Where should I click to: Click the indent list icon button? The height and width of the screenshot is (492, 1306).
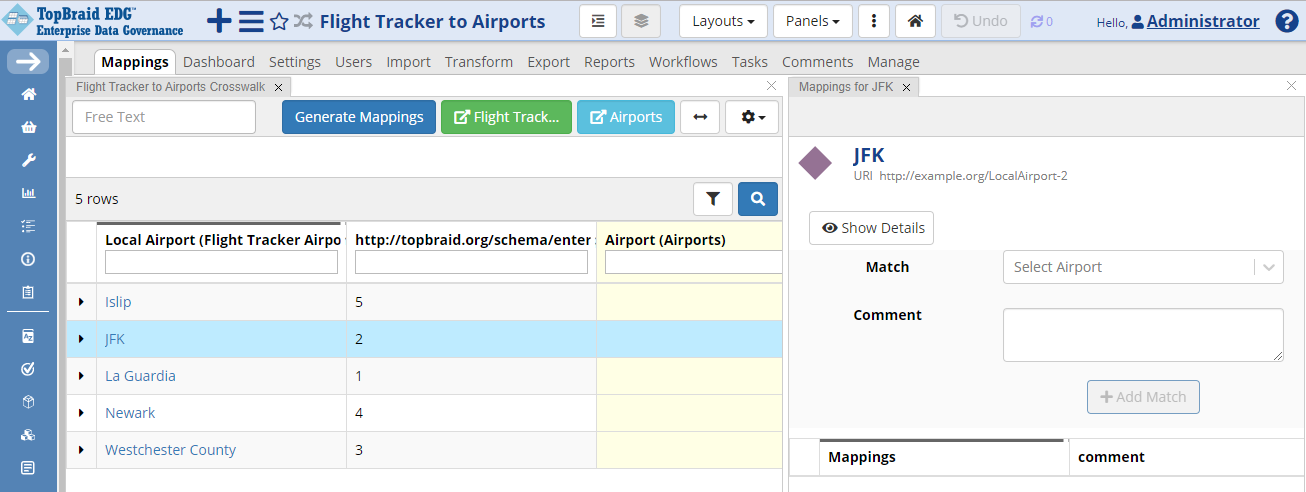tap(598, 21)
